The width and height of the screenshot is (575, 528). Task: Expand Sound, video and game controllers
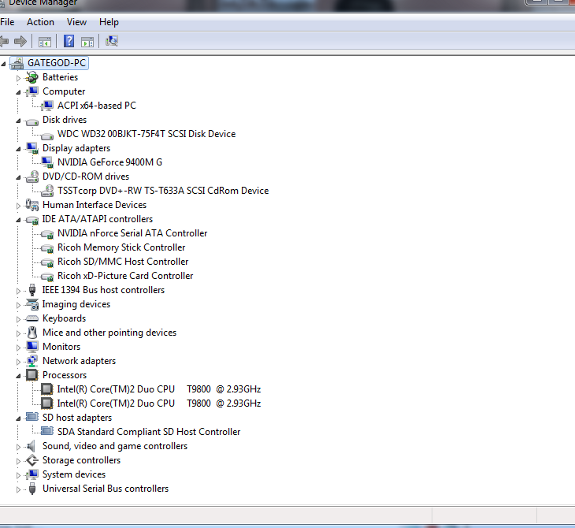pyautogui.click(x=18, y=447)
